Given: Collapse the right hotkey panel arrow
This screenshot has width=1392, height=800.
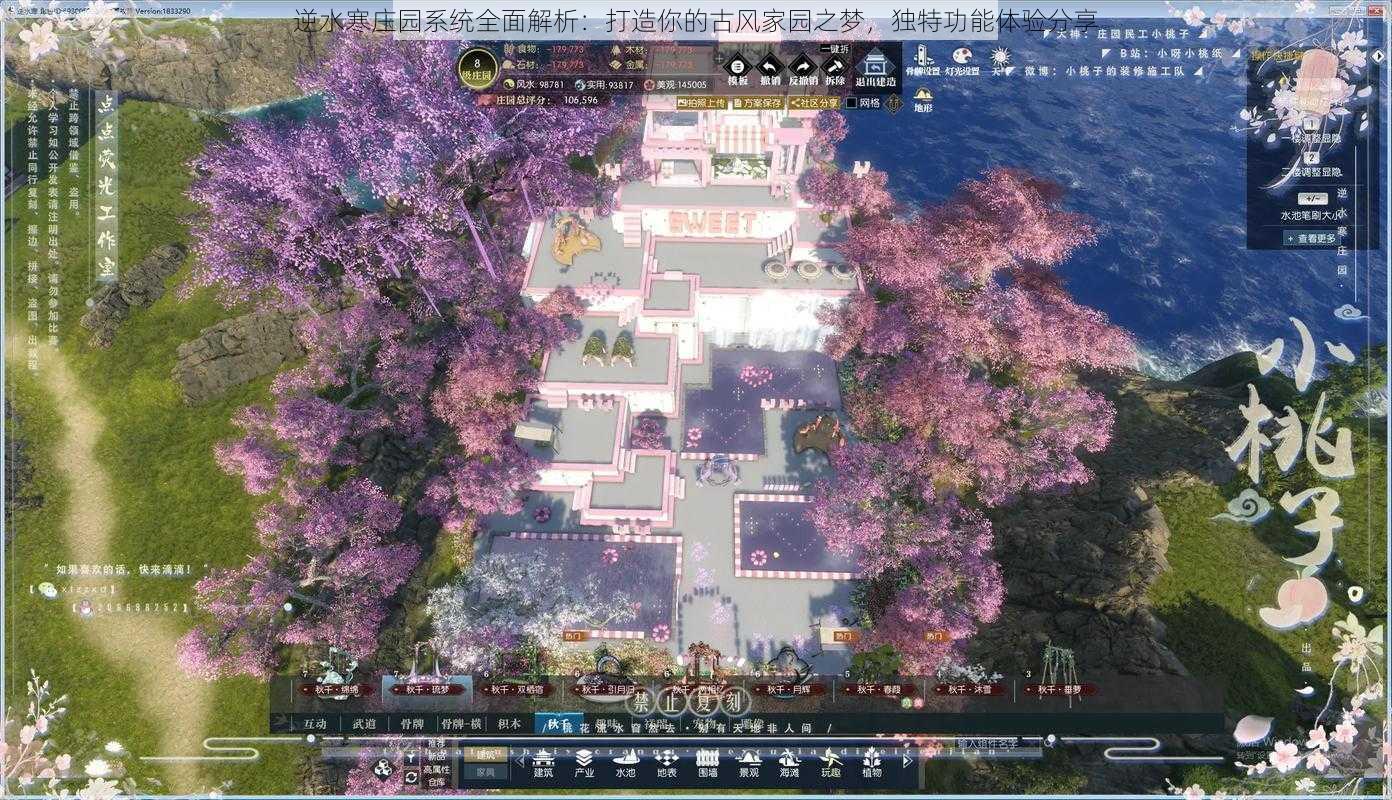Looking at the screenshot, I should pos(1378,56).
